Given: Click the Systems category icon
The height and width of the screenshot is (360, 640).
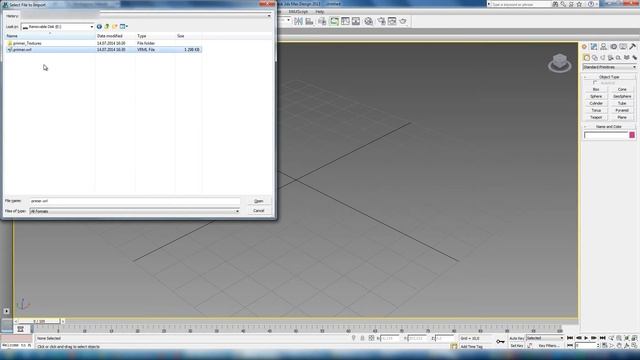Looking at the screenshot, I should [x=634, y=58].
